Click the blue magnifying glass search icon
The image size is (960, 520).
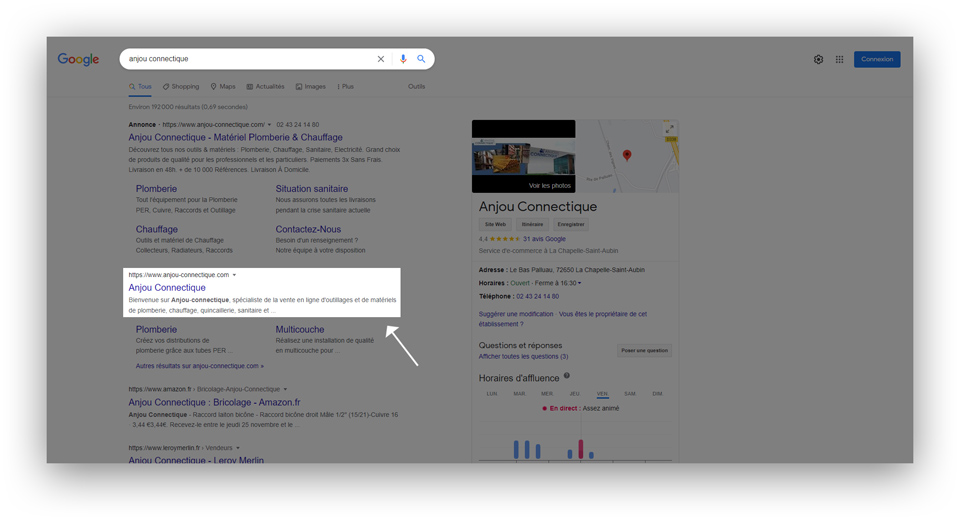tap(421, 59)
